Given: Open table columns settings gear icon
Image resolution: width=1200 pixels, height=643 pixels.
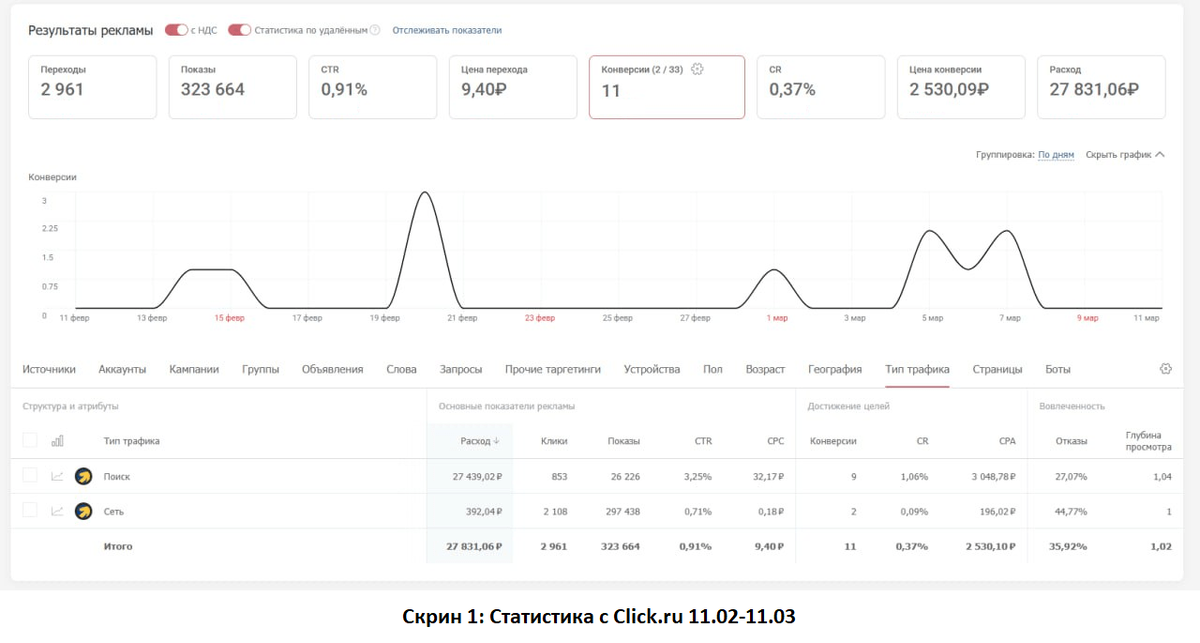Looking at the screenshot, I should click(x=1165, y=369).
